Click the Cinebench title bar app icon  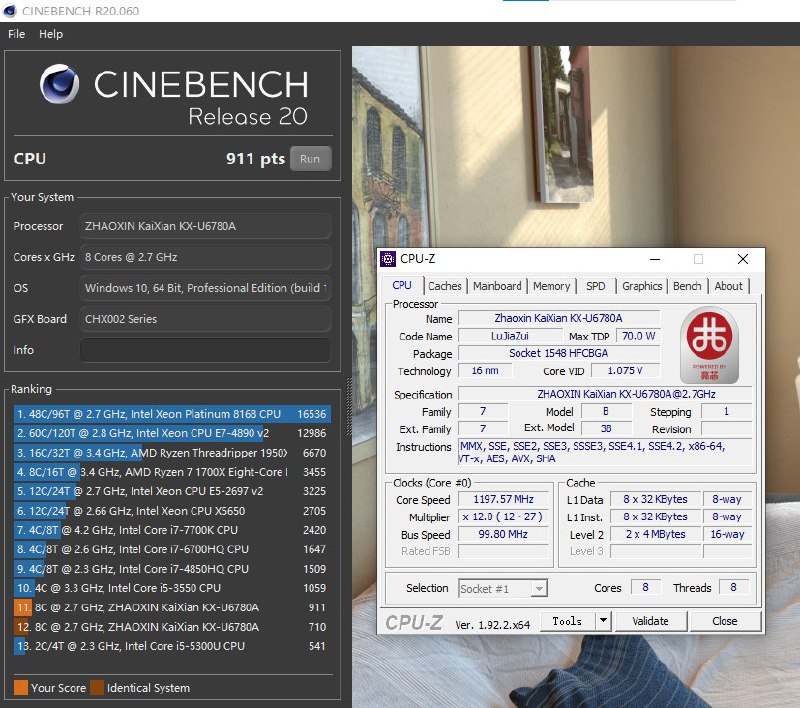(x=9, y=11)
